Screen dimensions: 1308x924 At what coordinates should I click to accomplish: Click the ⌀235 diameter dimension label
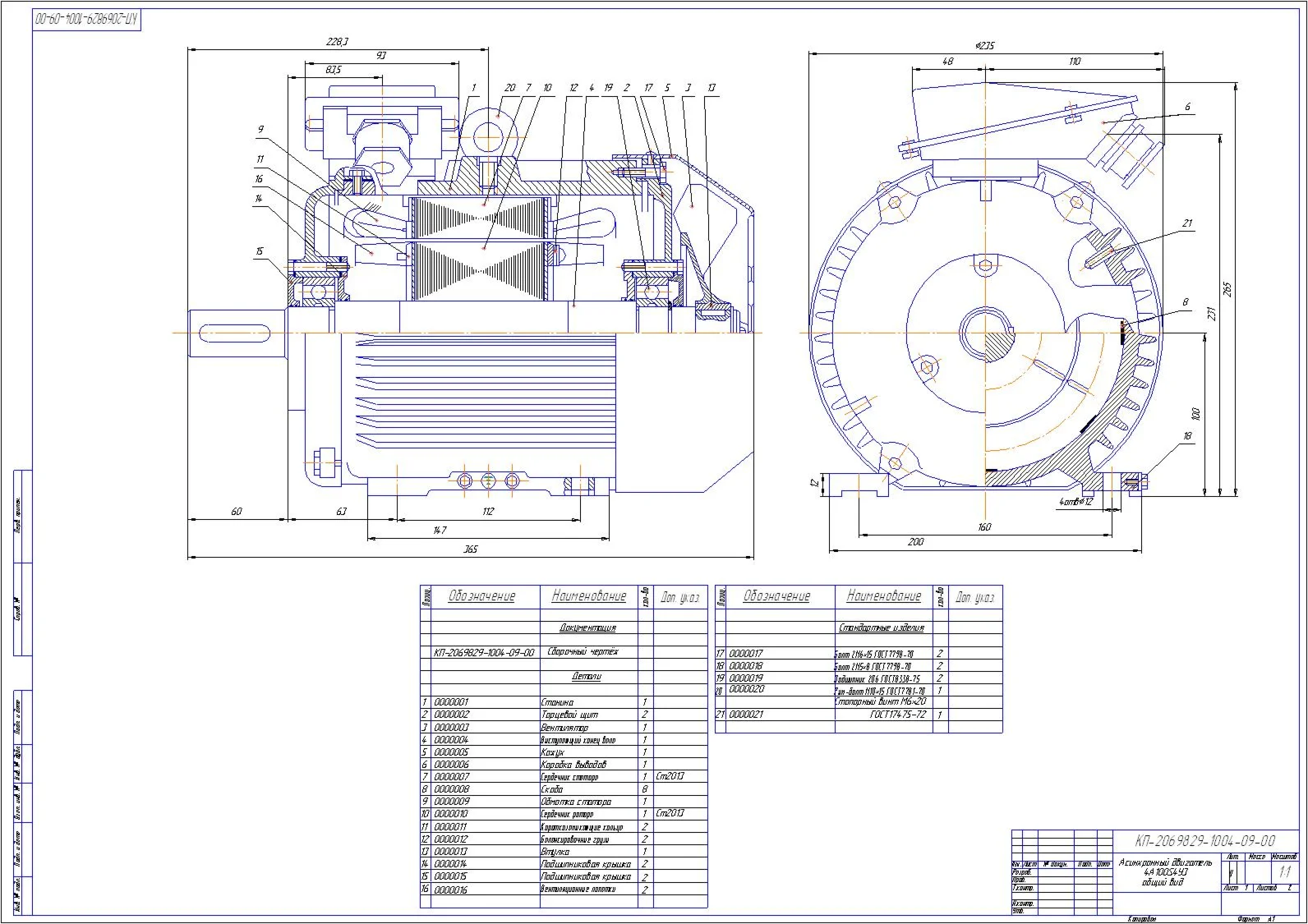pyautogui.click(x=984, y=47)
